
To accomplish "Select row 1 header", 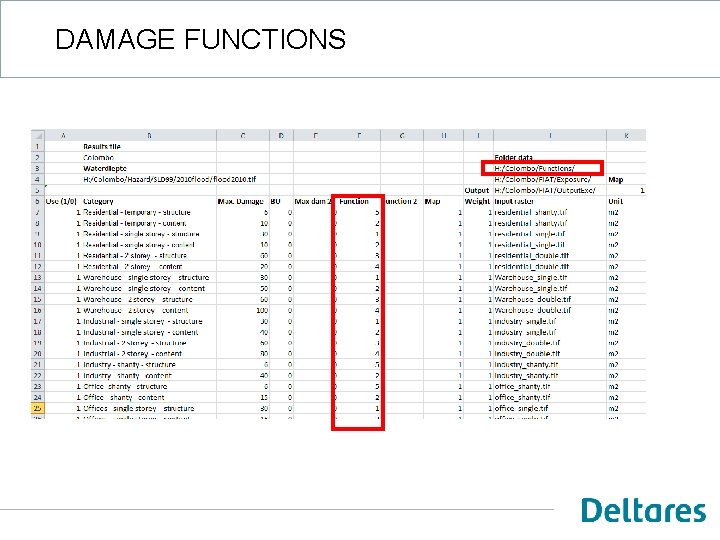I will pyautogui.click(x=37, y=146).
